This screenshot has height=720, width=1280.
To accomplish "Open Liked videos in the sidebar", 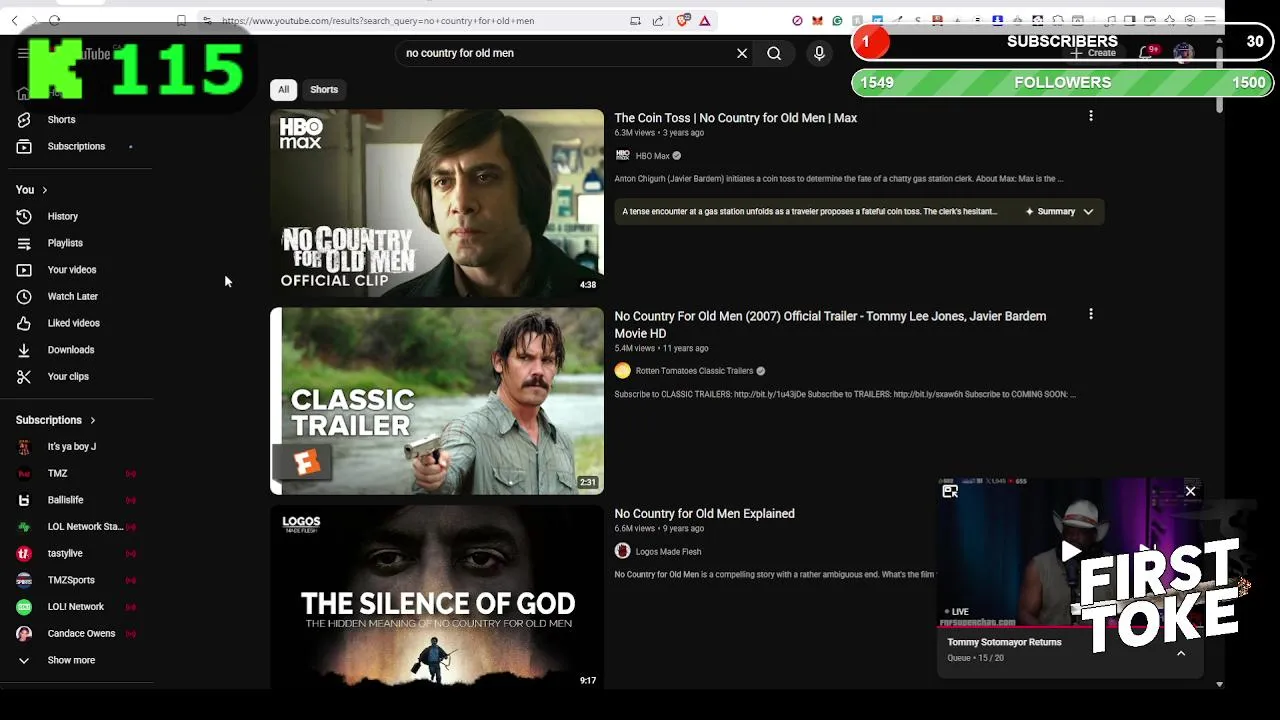I will click(76, 323).
